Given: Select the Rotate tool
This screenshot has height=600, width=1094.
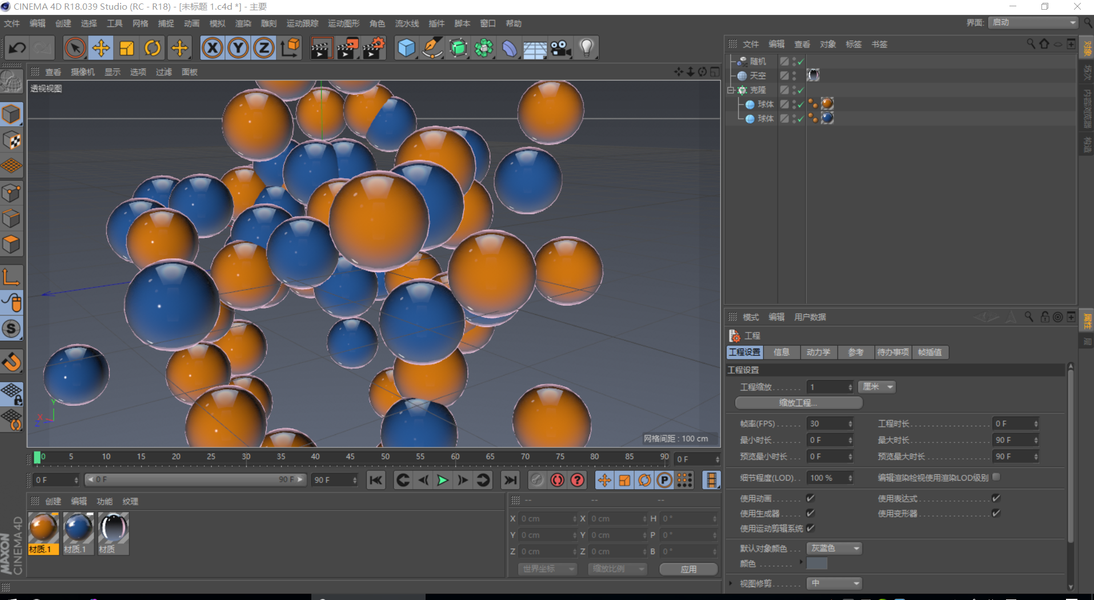Looking at the screenshot, I should pos(152,48).
